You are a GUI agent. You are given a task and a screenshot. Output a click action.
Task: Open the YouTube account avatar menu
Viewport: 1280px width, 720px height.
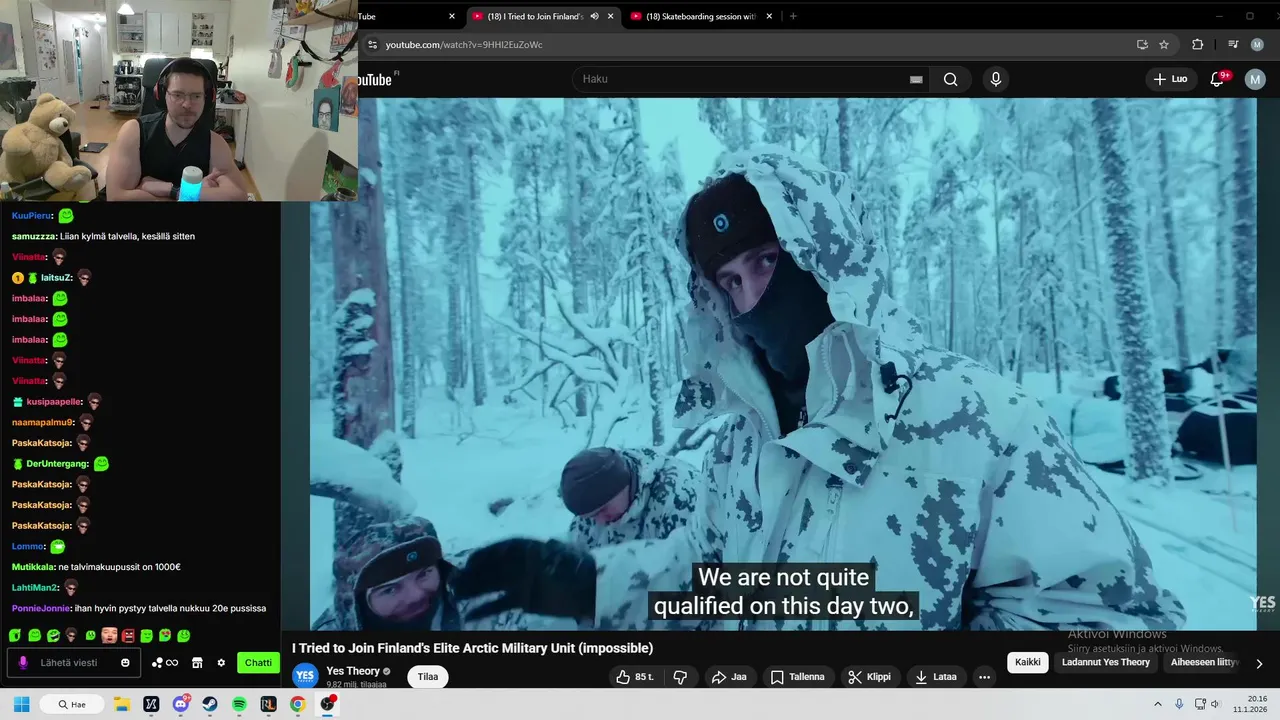pyautogui.click(x=1255, y=79)
